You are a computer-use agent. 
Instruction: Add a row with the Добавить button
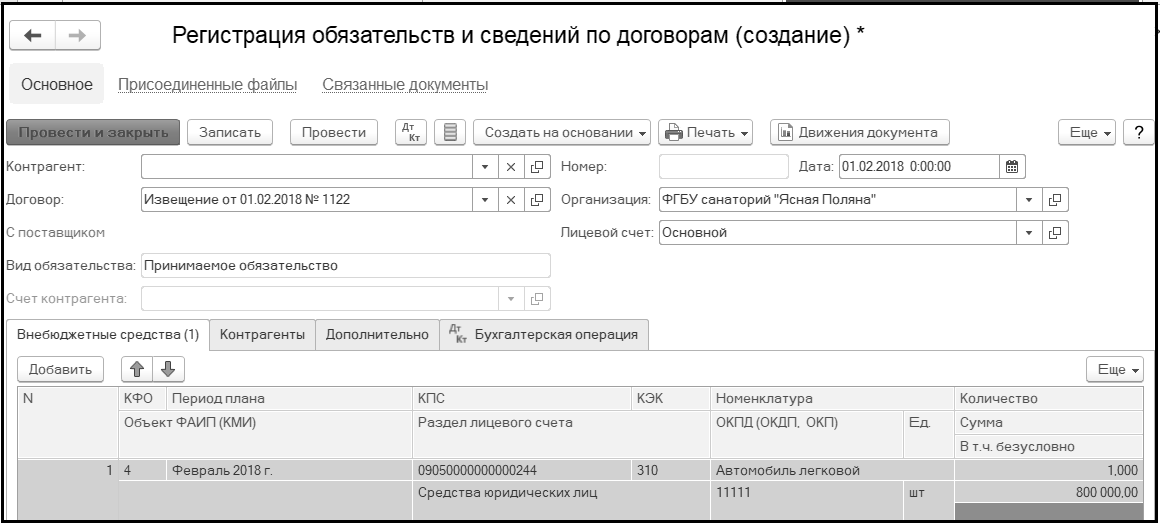tap(61, 369)
